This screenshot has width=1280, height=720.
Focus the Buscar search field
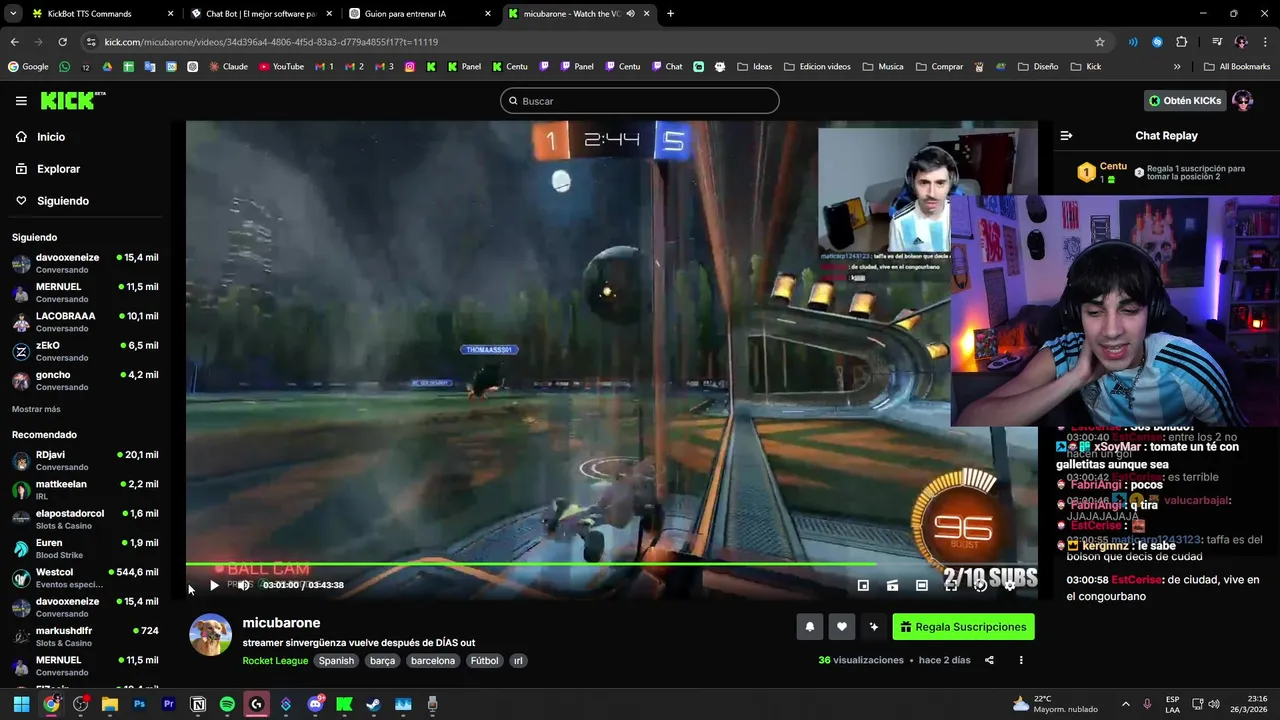[640, 101]
